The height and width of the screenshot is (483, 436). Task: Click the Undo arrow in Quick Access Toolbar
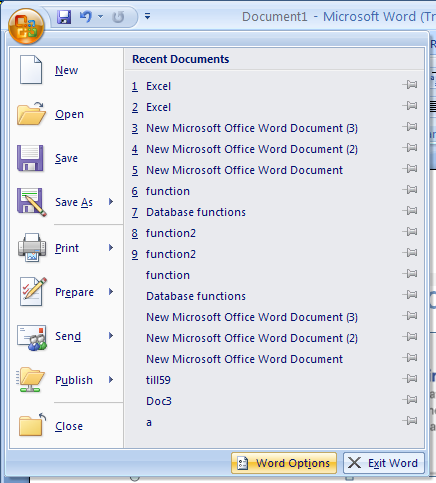pyautogui.click(x=85, y=16)
